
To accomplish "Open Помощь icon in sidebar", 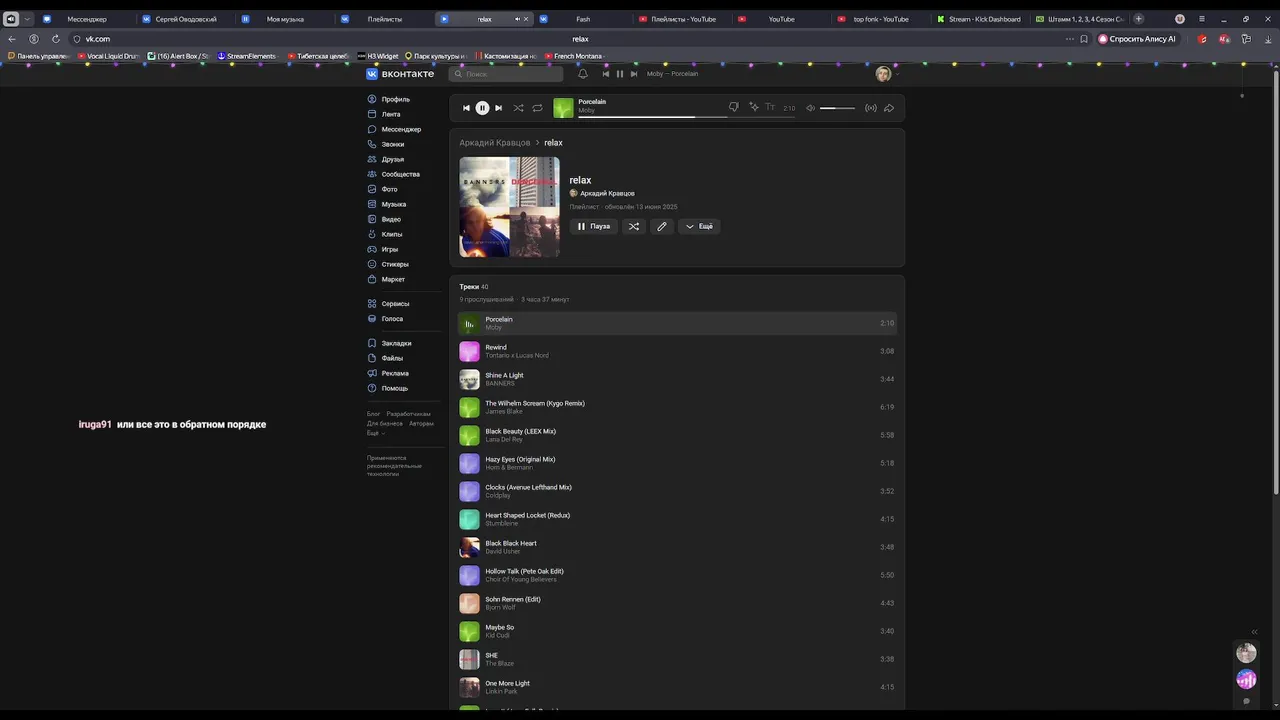I will [372, 388].
